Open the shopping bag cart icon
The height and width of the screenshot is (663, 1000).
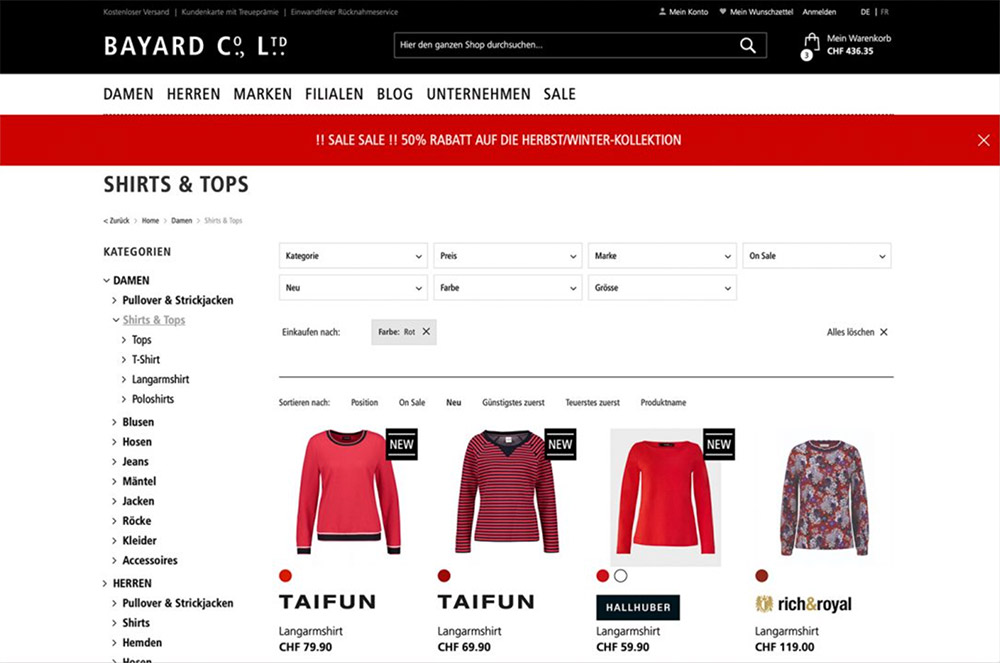(811, 43)
